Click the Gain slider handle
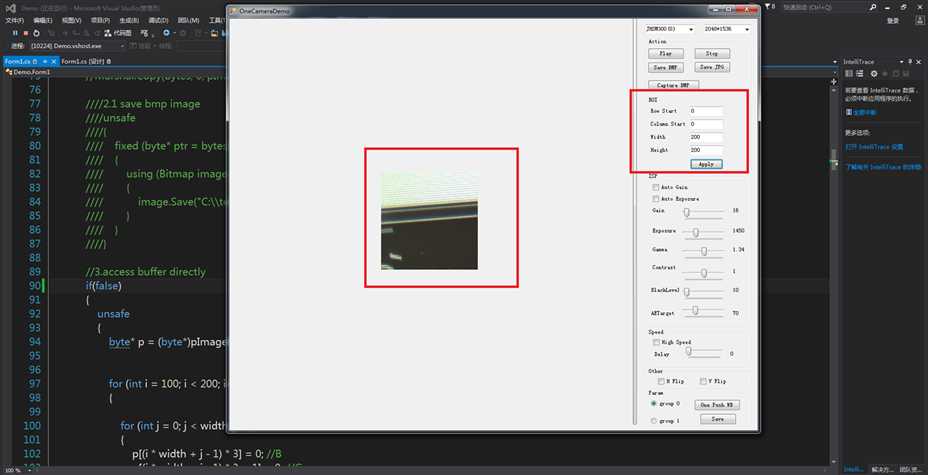Viewport: 928px width, 475px height. click(687, 212)
